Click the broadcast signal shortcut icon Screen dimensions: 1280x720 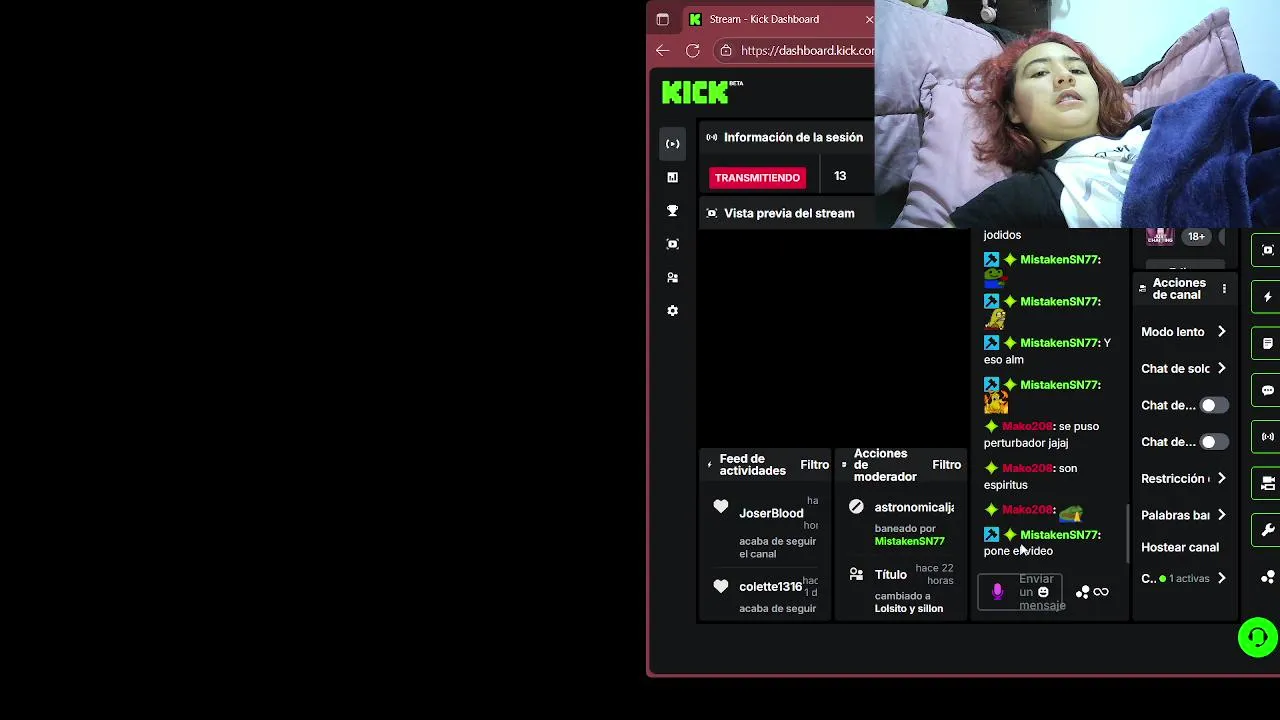(x=1268, y=436)
